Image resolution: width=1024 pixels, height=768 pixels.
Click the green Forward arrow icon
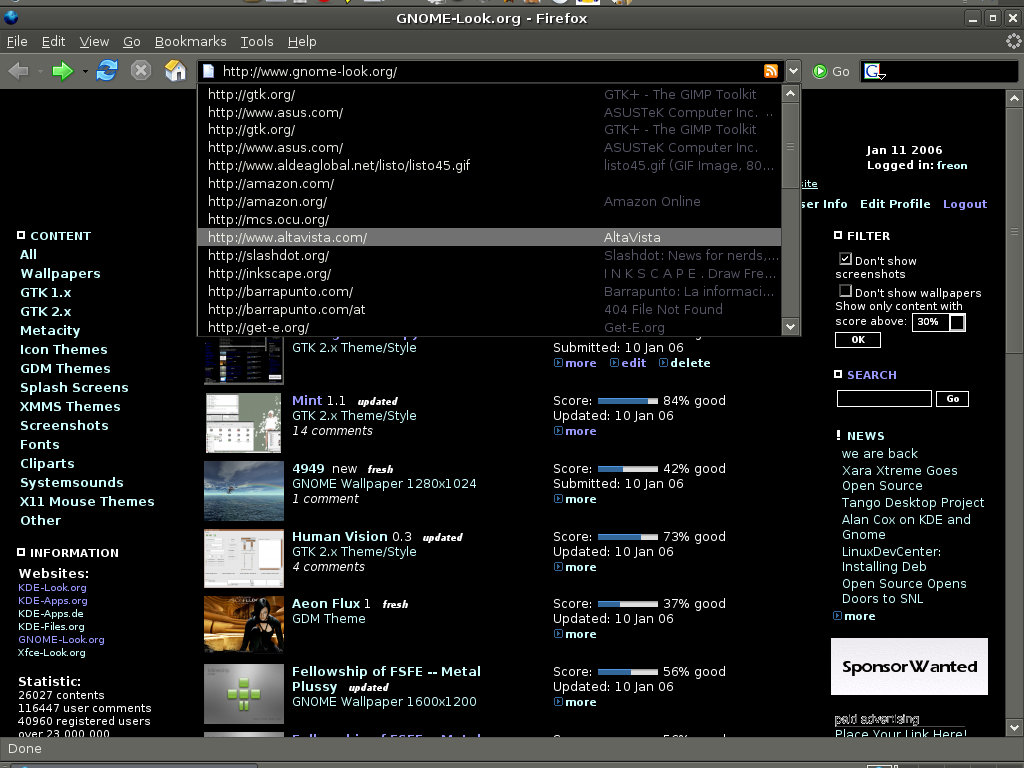pos(63,71)
